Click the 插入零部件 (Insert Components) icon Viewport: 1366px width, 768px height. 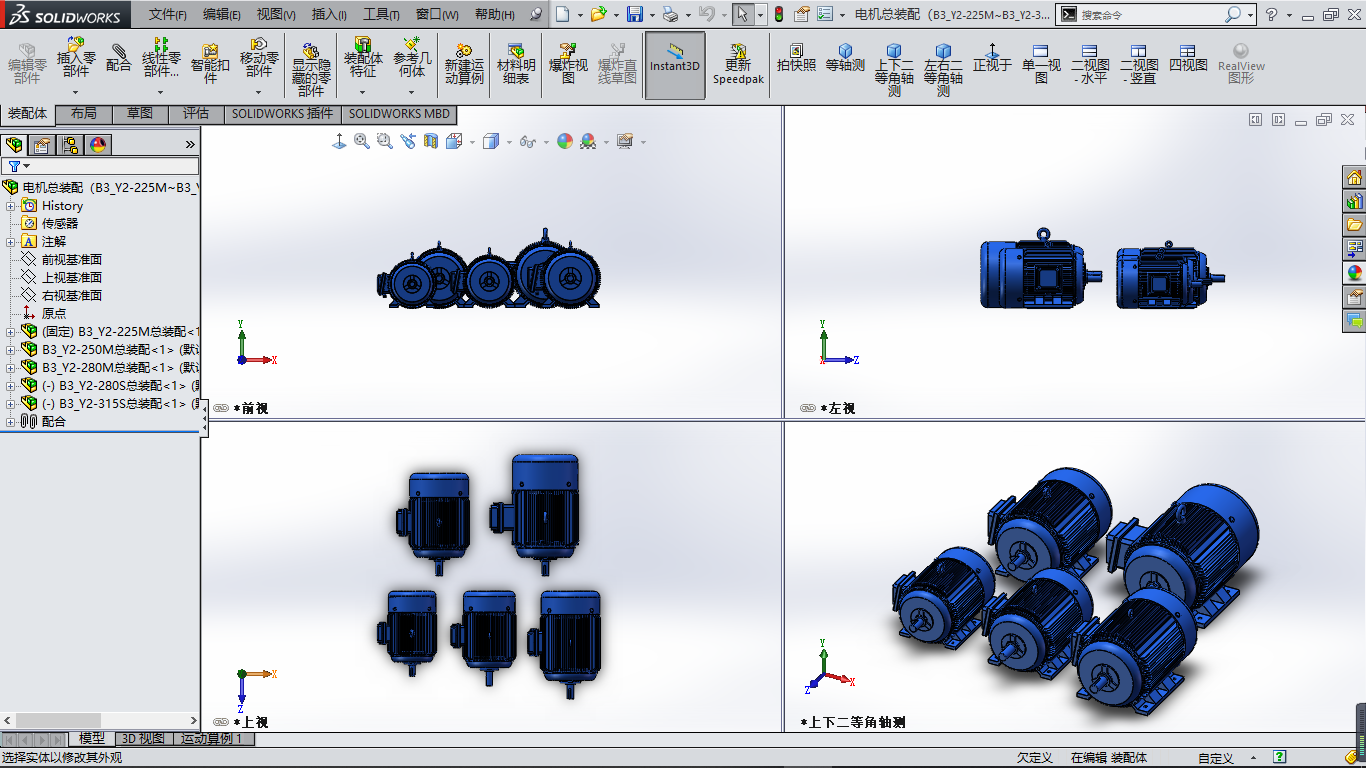point(76,46)
